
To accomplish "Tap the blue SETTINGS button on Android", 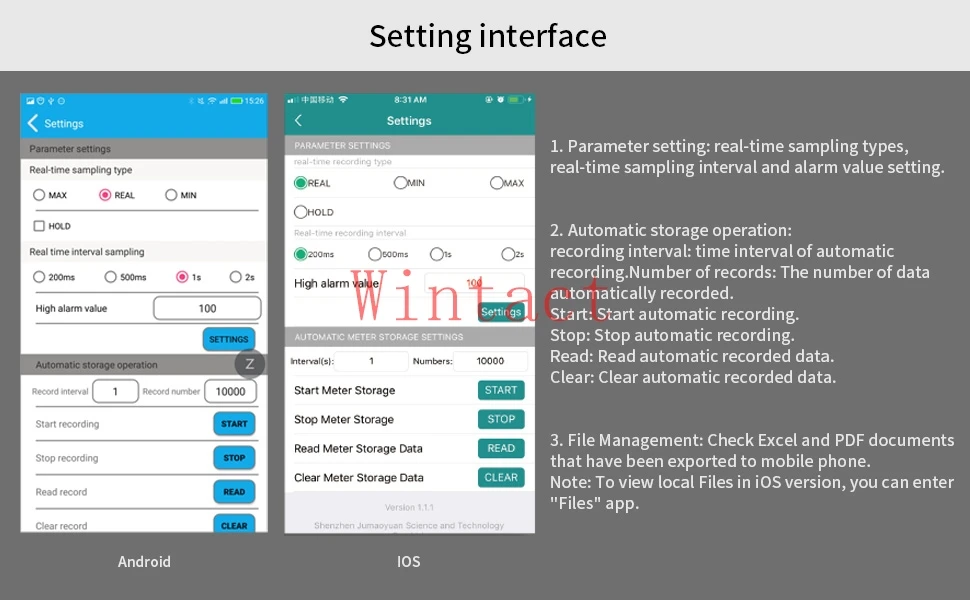I will [x=228, y=339].
